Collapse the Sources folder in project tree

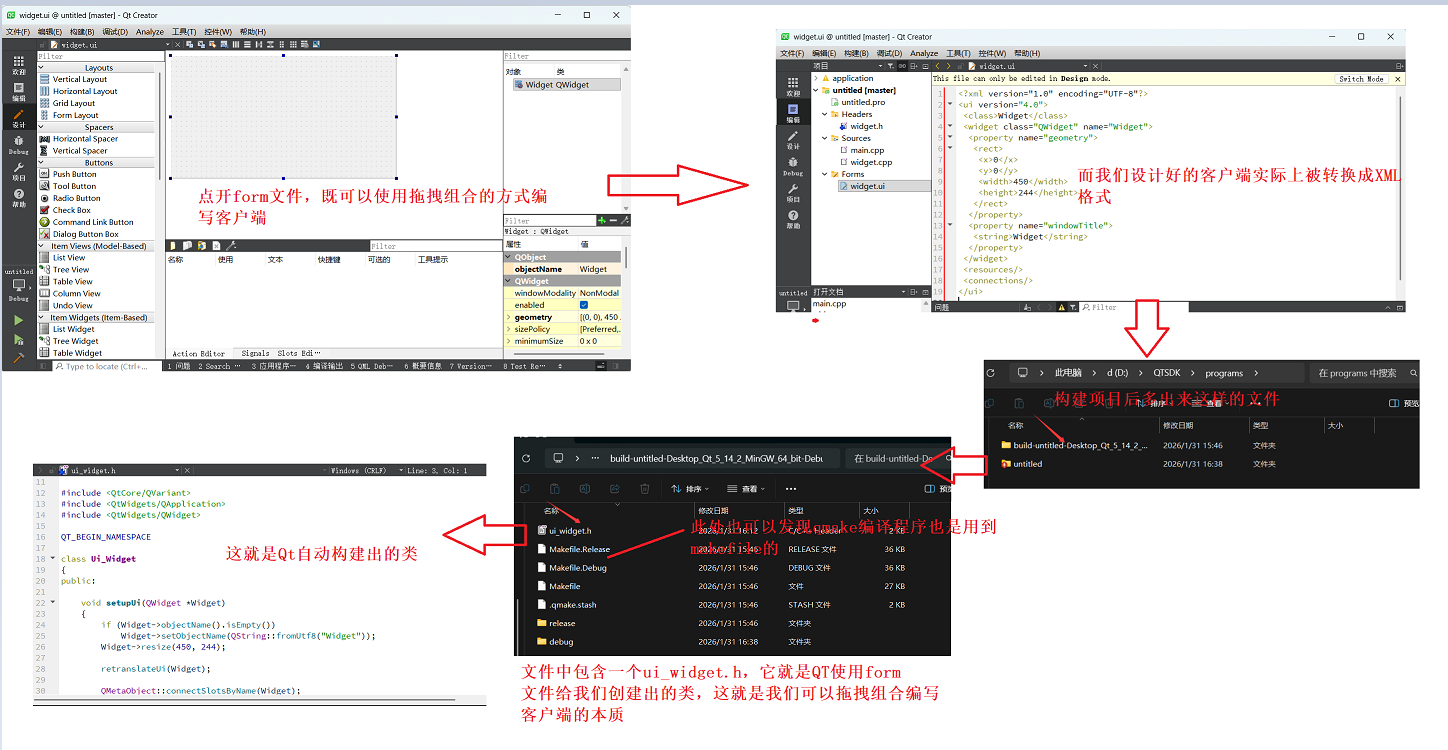tap(825, 138)
